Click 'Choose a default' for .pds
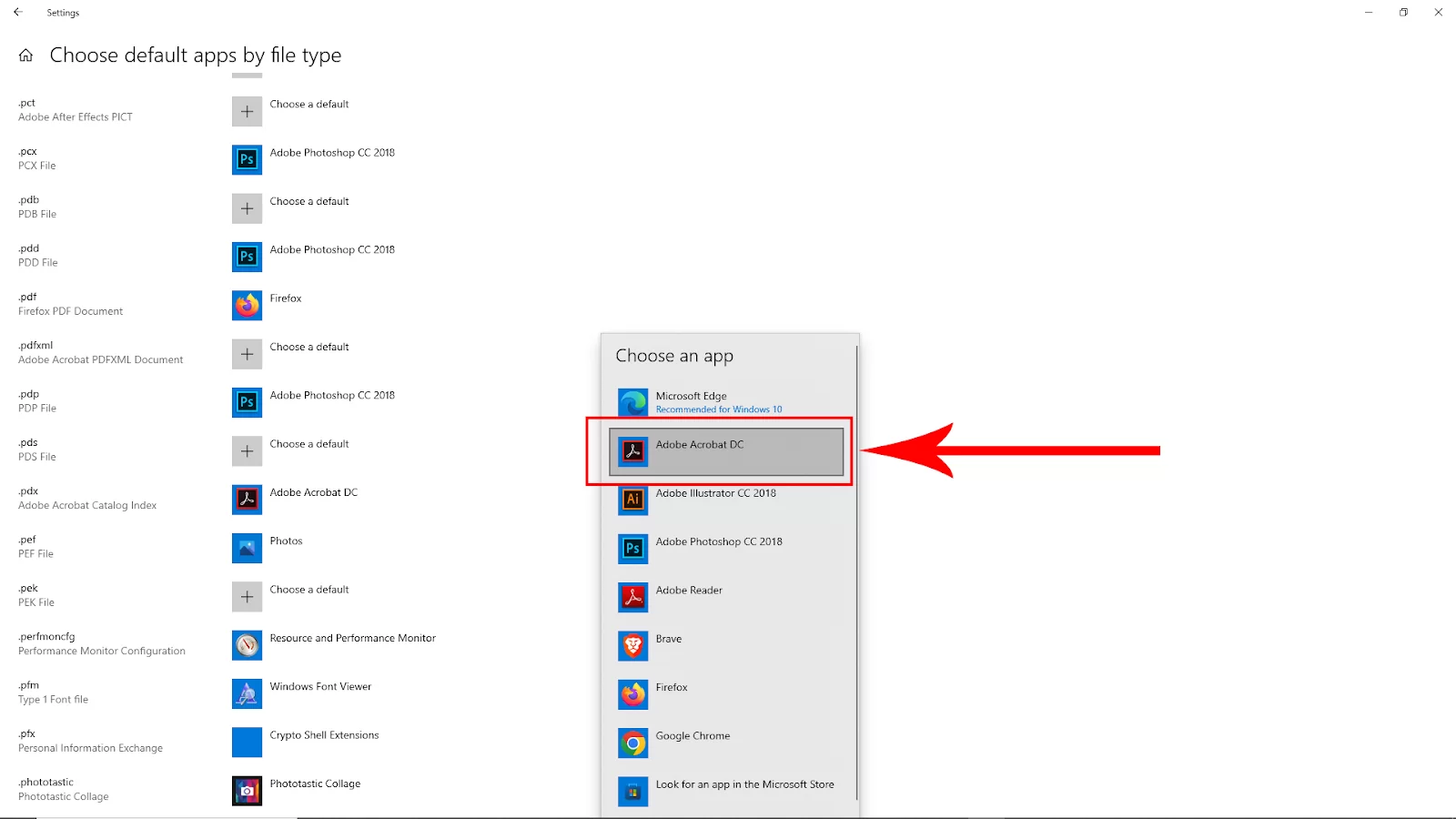 [x=309, y=444]
